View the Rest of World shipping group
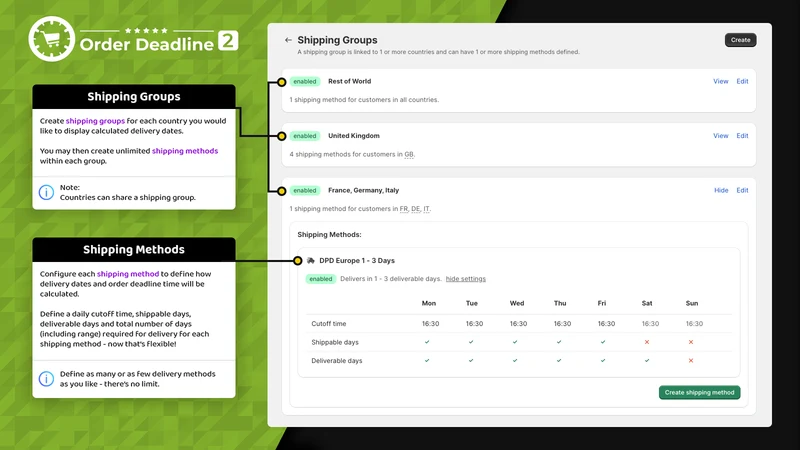Viewport: 800px width, 450px height. (720, 81)
